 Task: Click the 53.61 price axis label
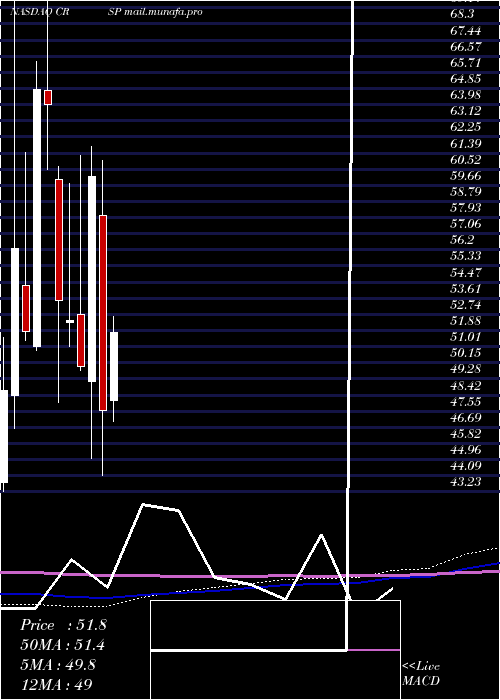[466, 289]
